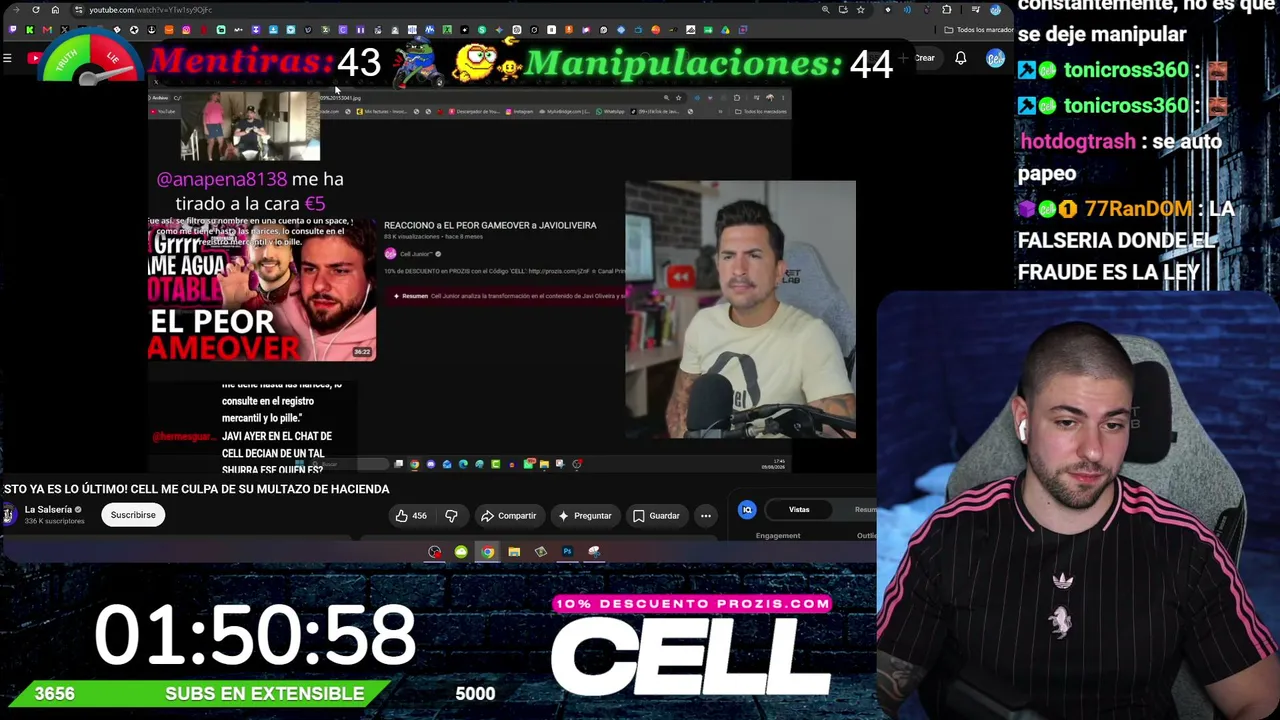Like the video with thumbs up
The width and height of the screenshot is (1280, 720).
[x=410, y=516]
